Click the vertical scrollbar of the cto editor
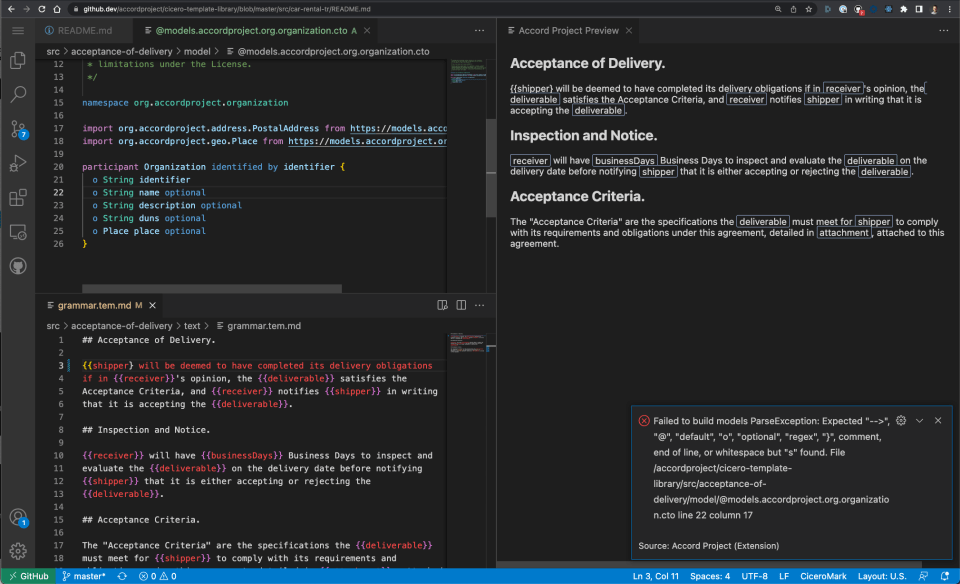 491,168
